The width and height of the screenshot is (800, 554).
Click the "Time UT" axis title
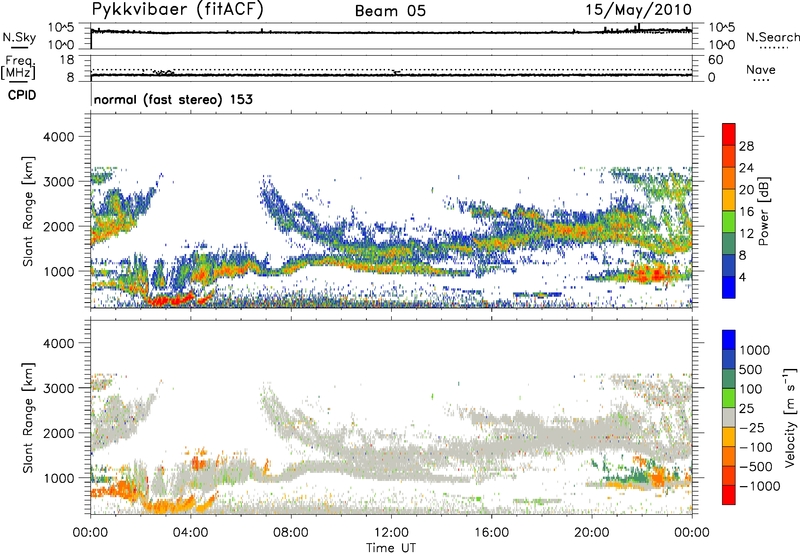coord(391,547)
